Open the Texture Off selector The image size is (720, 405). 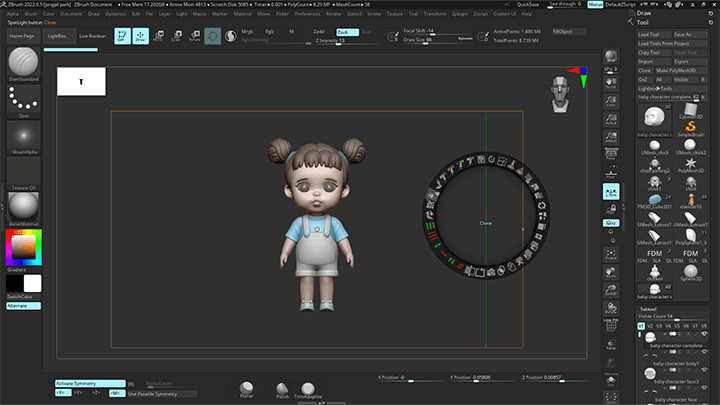(x=23, y=174)
